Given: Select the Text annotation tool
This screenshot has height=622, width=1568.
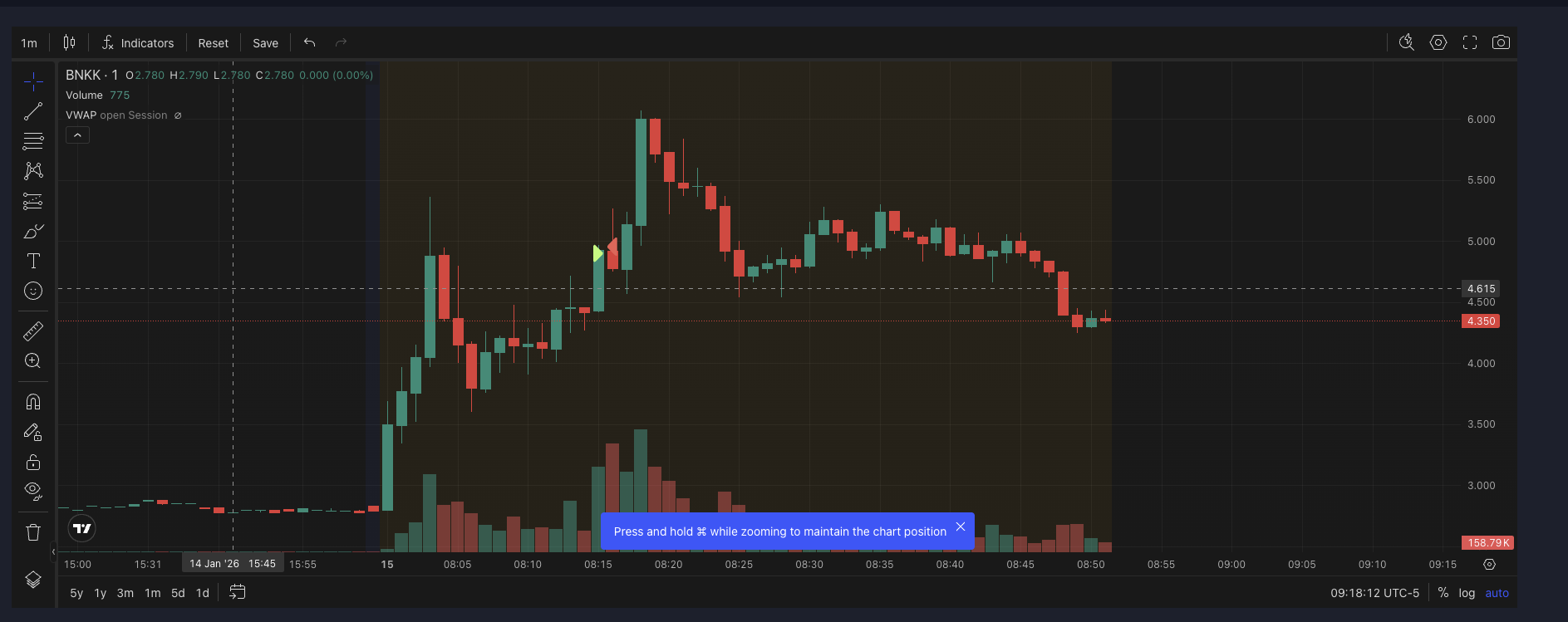Looking at the screenshot, I should [x=33, y=262].
